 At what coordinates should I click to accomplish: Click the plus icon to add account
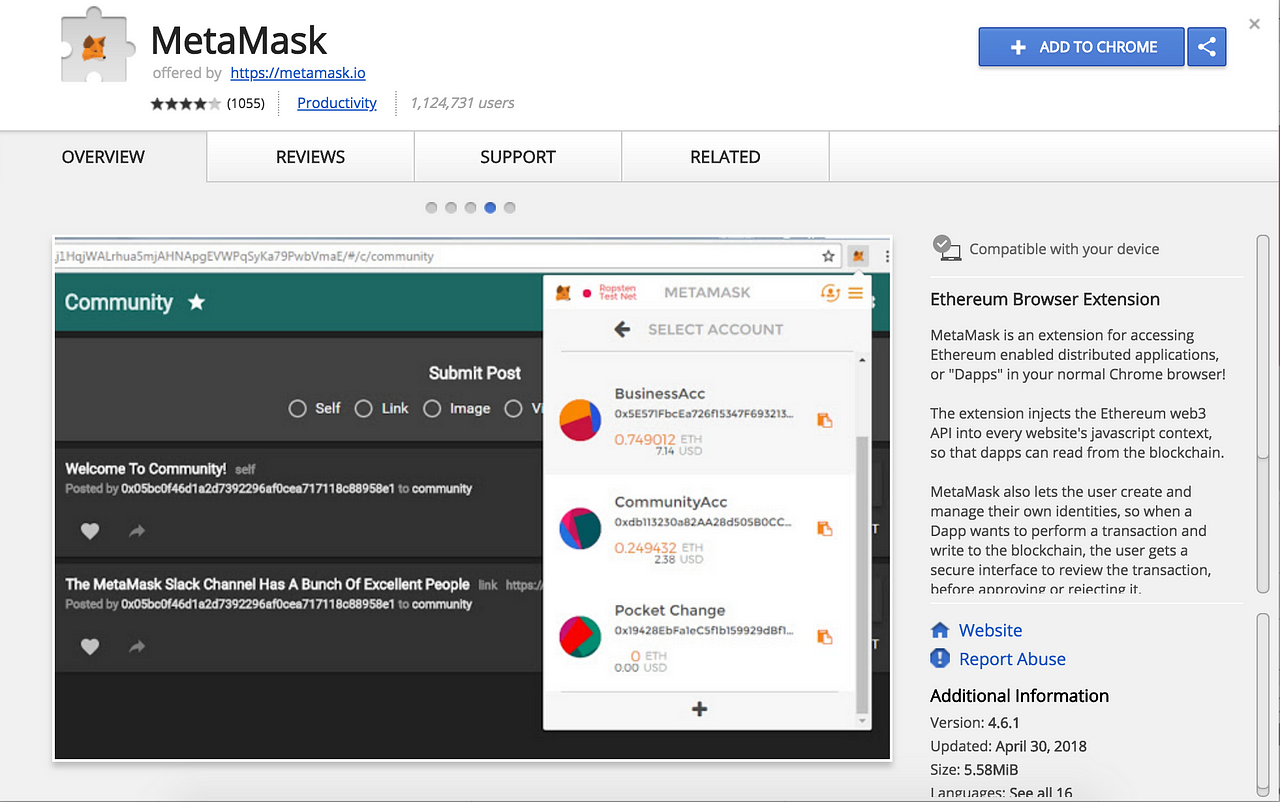(x=699, y=709)
